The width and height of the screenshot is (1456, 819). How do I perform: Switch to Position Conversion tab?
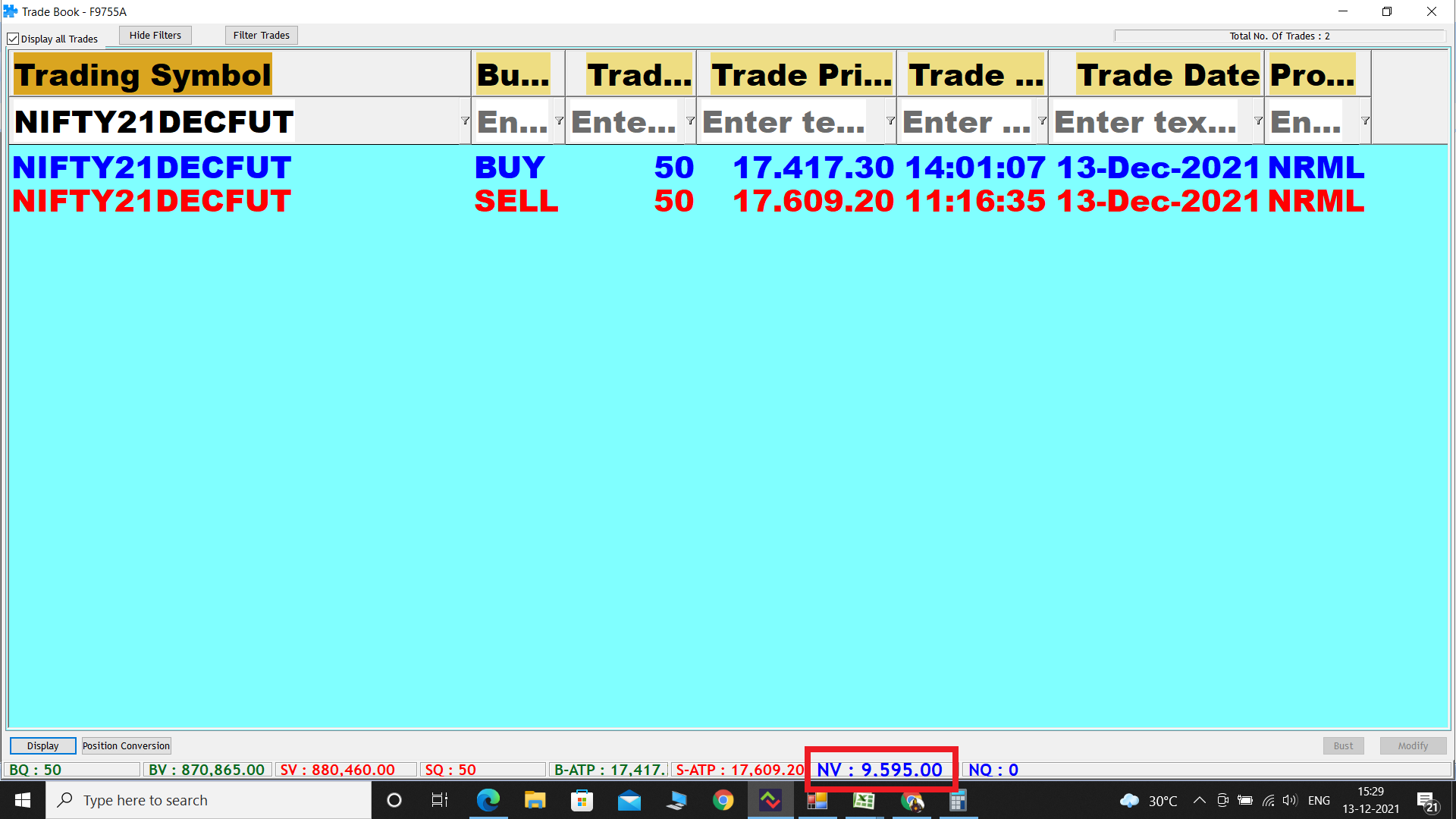pyautogui.click(x=126, y=745)
